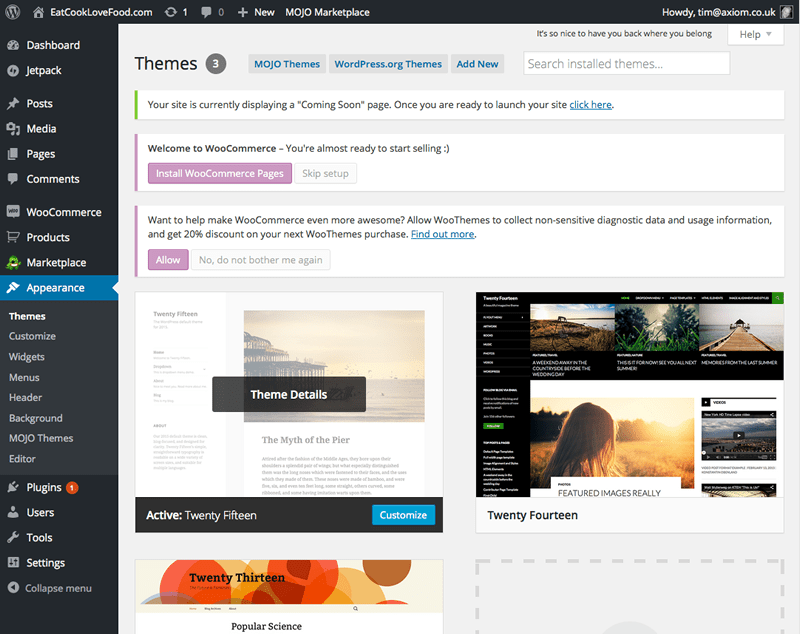Image resolution: width=800 pixels, height=634 pixels.
Task: Open Marketplace via its plug icon
Action: 15,262
